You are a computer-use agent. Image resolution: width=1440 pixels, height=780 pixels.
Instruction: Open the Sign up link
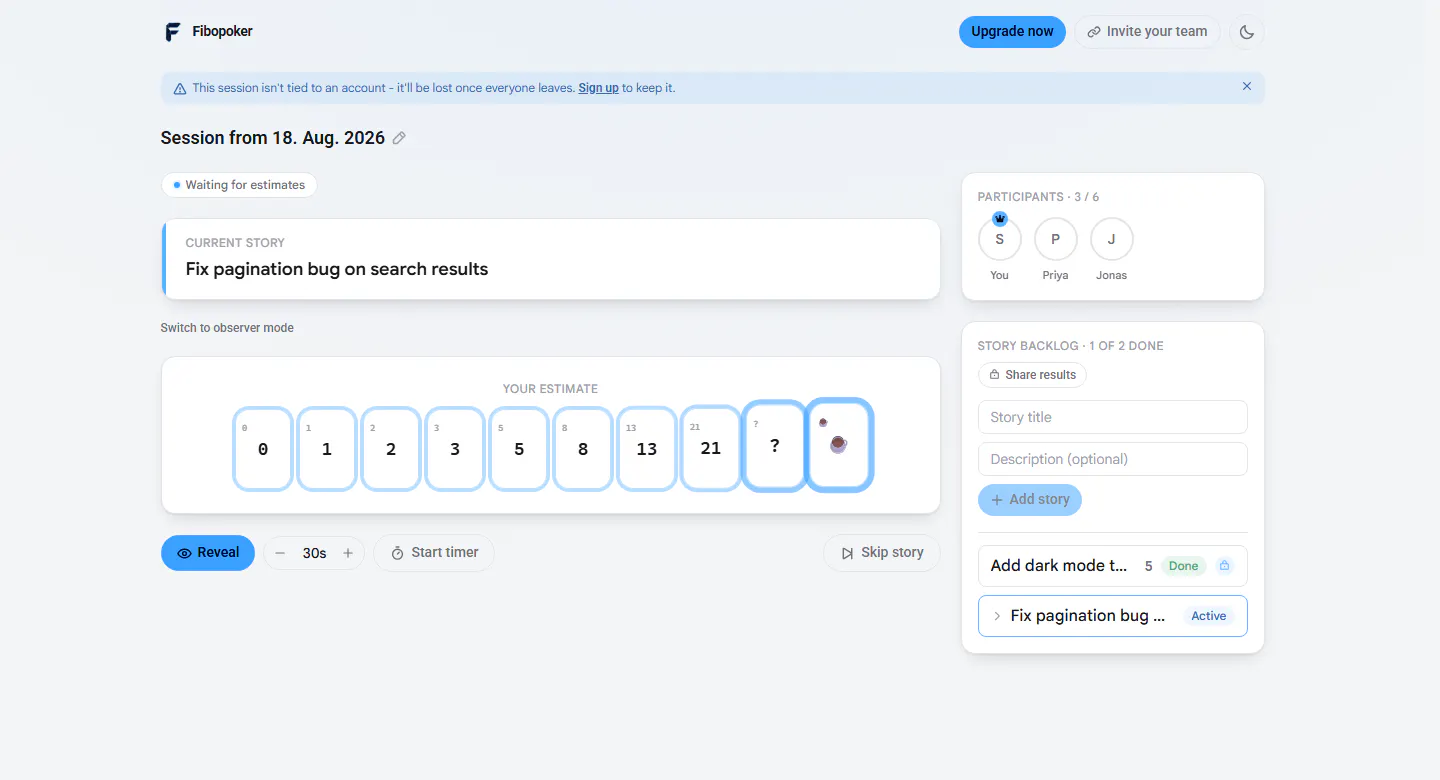(598, 88)
